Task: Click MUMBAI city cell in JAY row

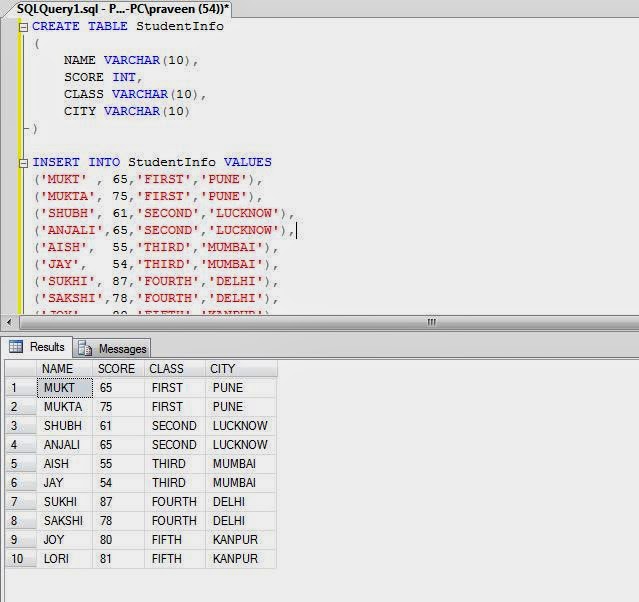Action: [x=241, y=483]
